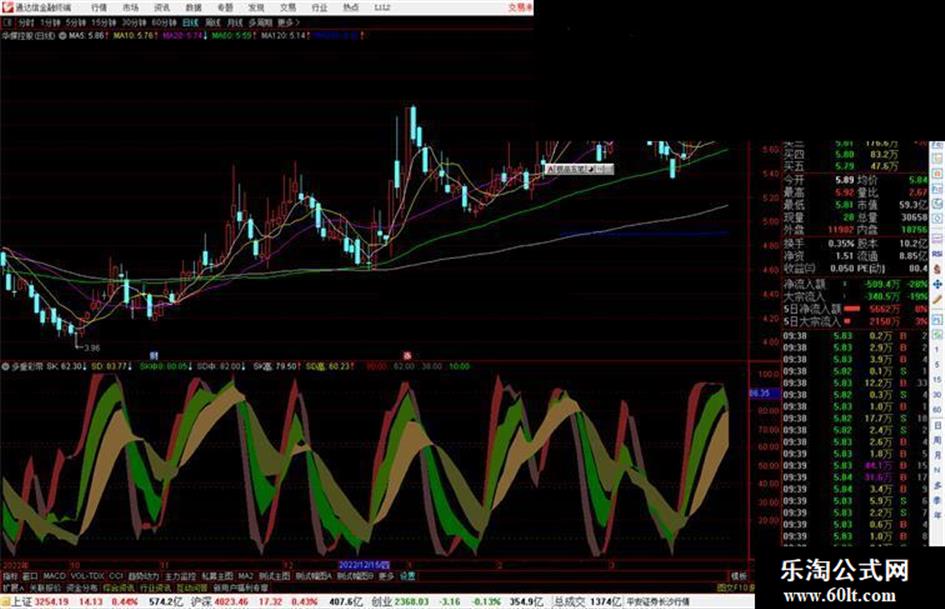Click the 领用户福利专享 link
Image resolution: width=945 pixels, height=609 pixels.
(x=240, y=588)
